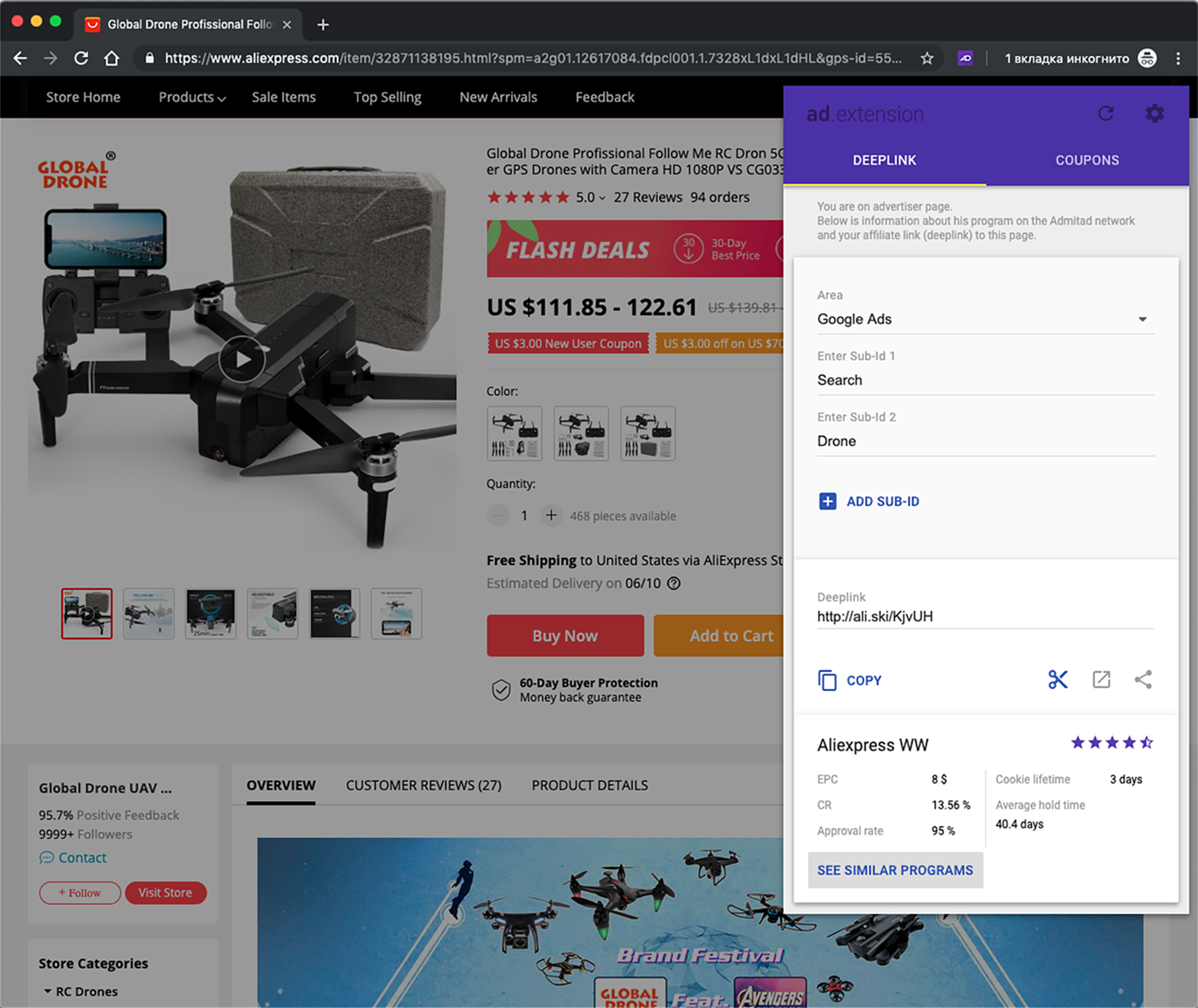Open ad.extension settings gear
Image resolution: width=1198 pixels, height=1008 pixels.
pos(1154,114)
